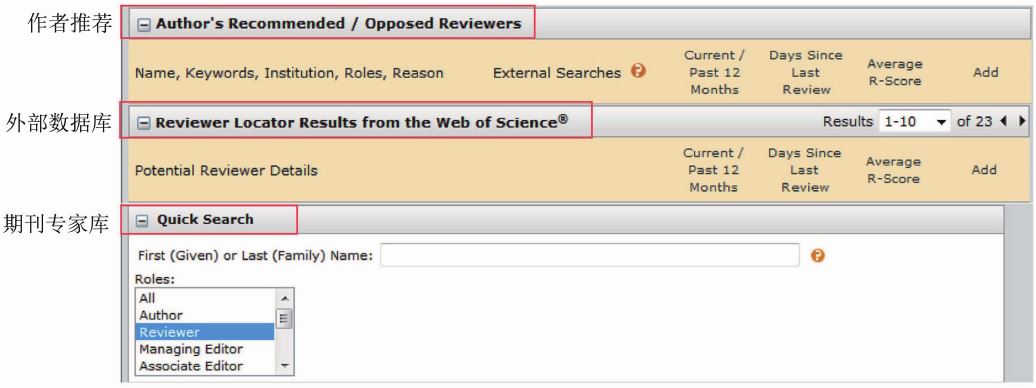Open help icon beside name search field
The width and height of the screenshot is (1036, 388).
tap(817, 255)
